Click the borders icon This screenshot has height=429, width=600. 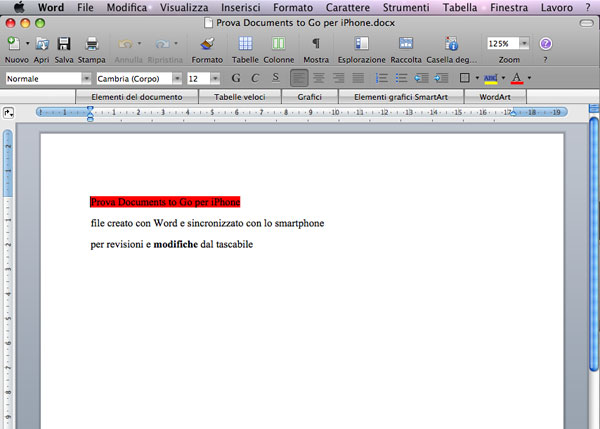pyautogui.click(x=465, y=78)
